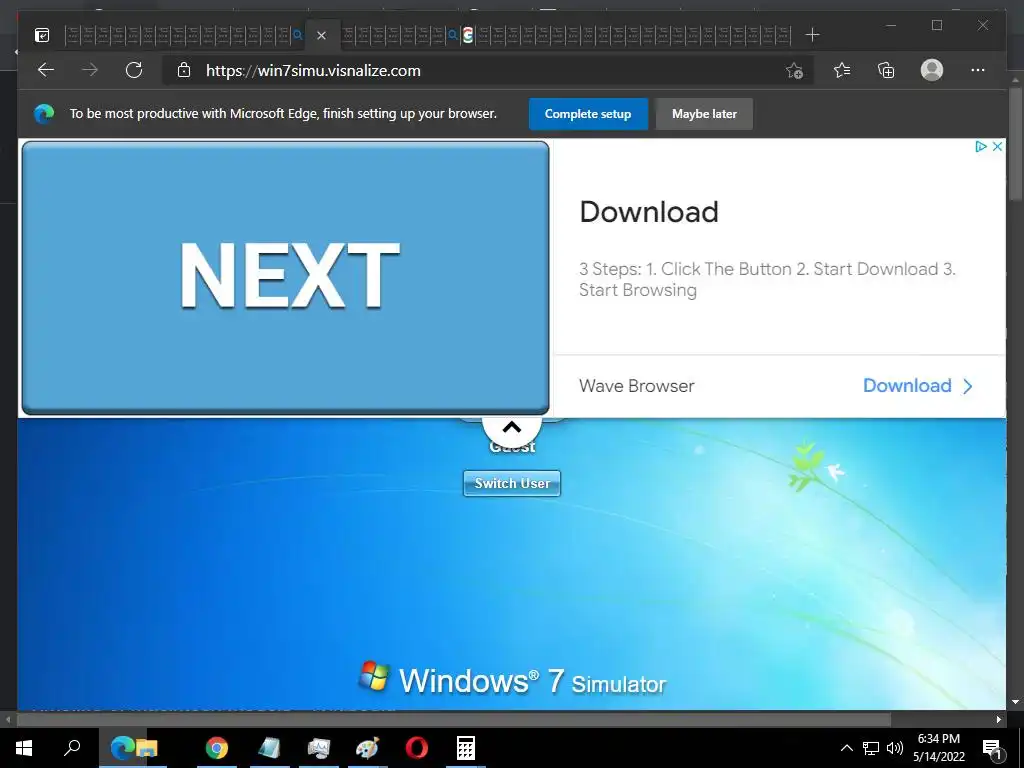1024x768 pixels.
Task: Switch to the Google favicon tab
Action: pos(468,35)
